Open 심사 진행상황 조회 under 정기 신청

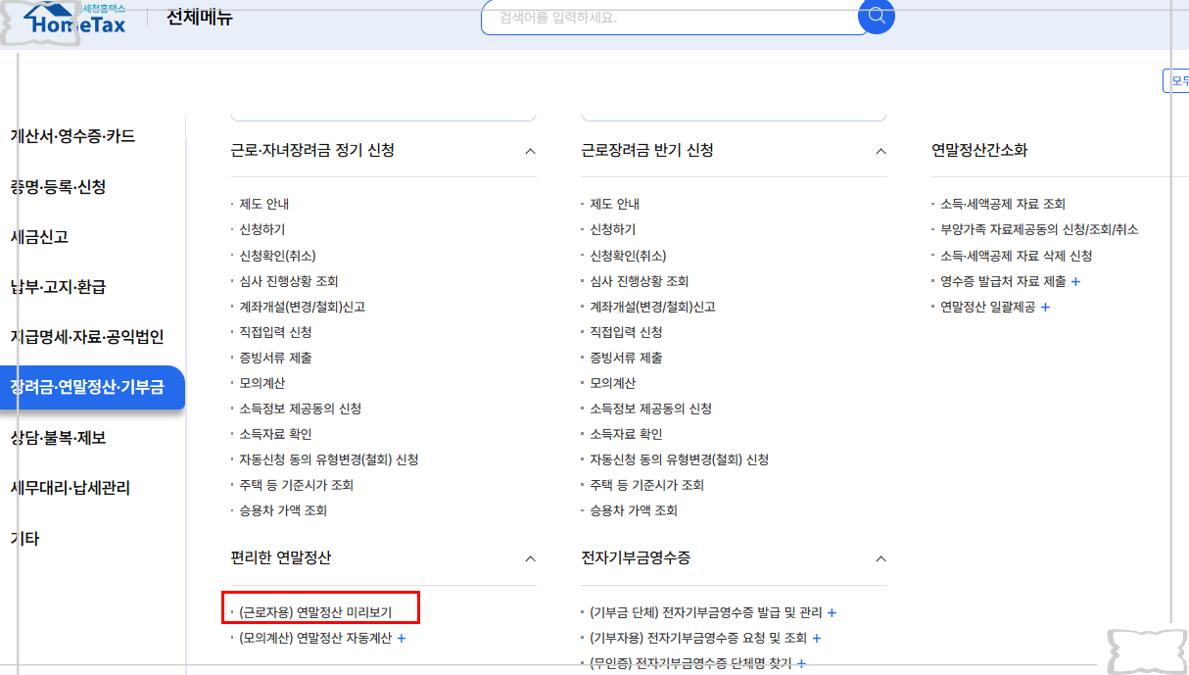pyautogui.click(x=289, y=281)
